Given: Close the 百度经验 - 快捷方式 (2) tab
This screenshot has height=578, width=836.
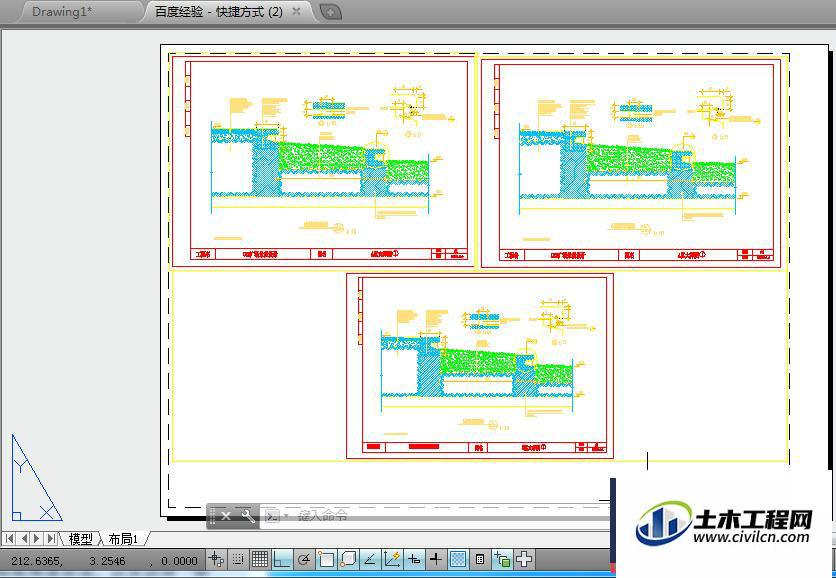Looking at the screenshot, I should pos(296,11).
